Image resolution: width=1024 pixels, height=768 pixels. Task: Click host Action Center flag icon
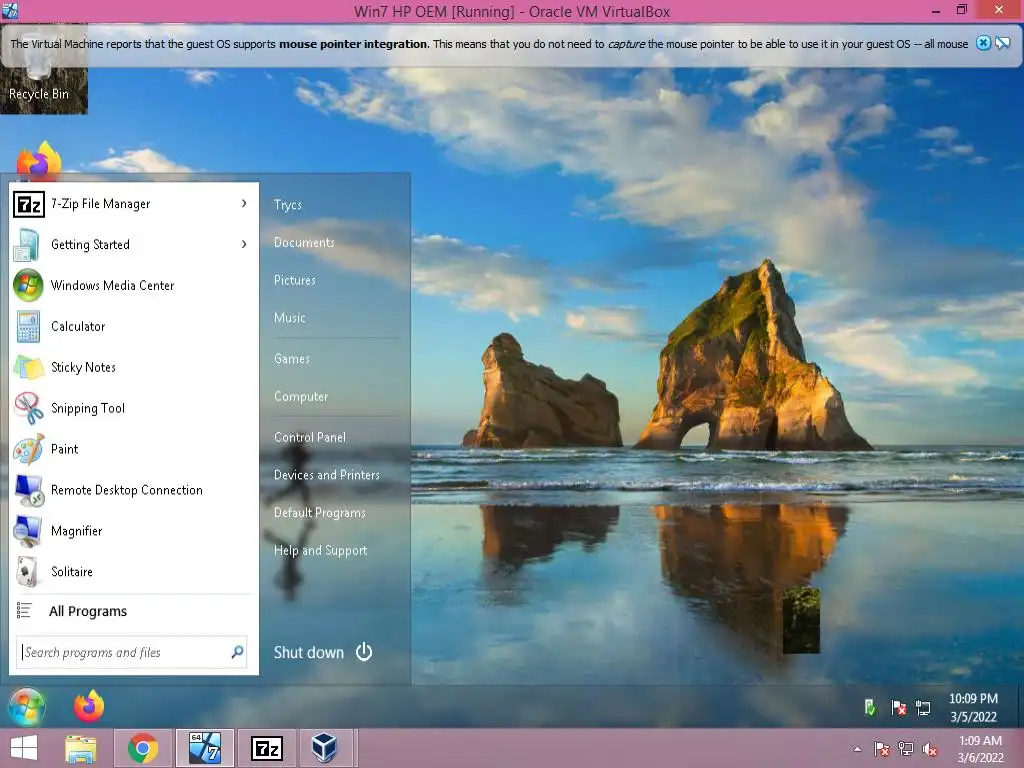[x=882, y=749]
